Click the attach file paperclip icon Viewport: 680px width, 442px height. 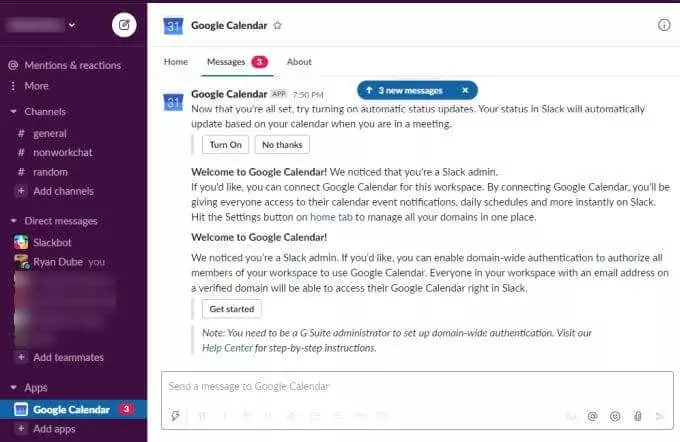(x=638, y=416)
